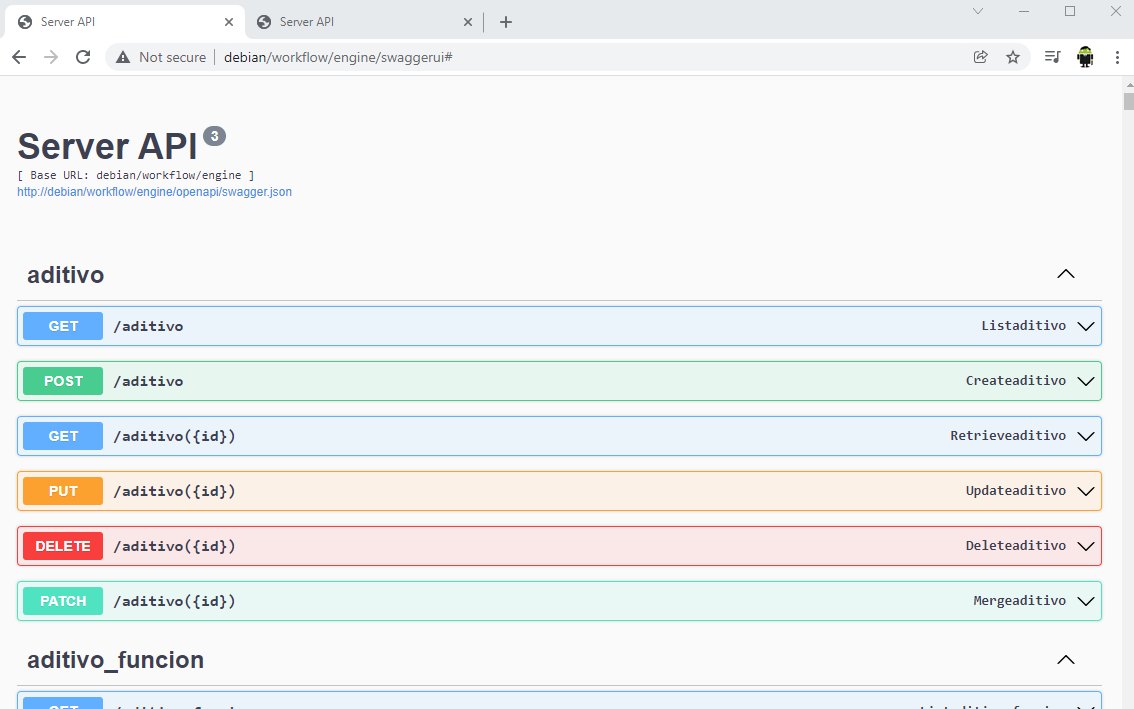
Task: Open the media control playlist icon
Action: (x=1052, y=57)
